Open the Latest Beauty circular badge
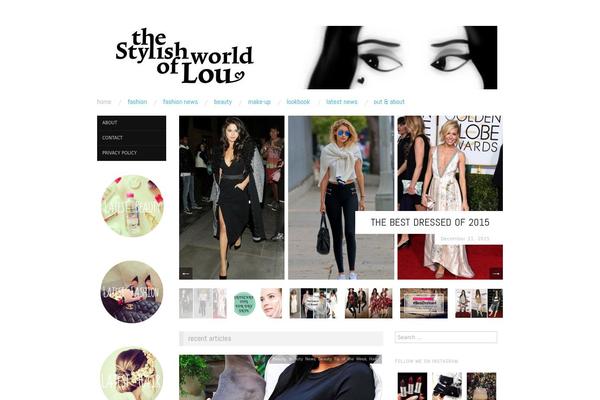Screen dimensions: 600x400 pos(132,206)
